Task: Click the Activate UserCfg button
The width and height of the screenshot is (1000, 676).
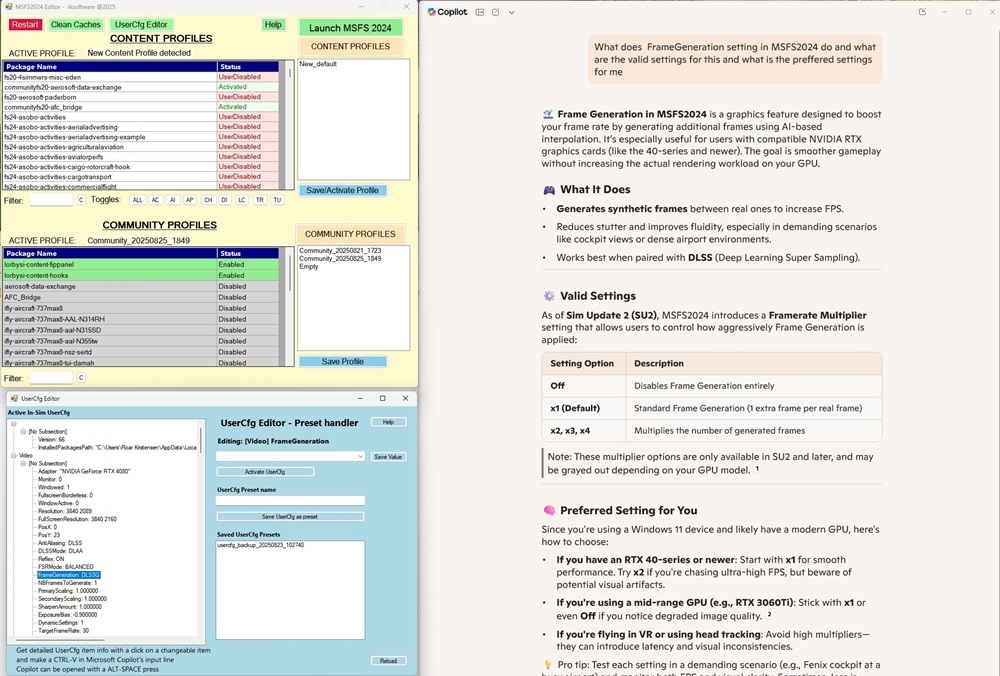Action: point(266,471)
